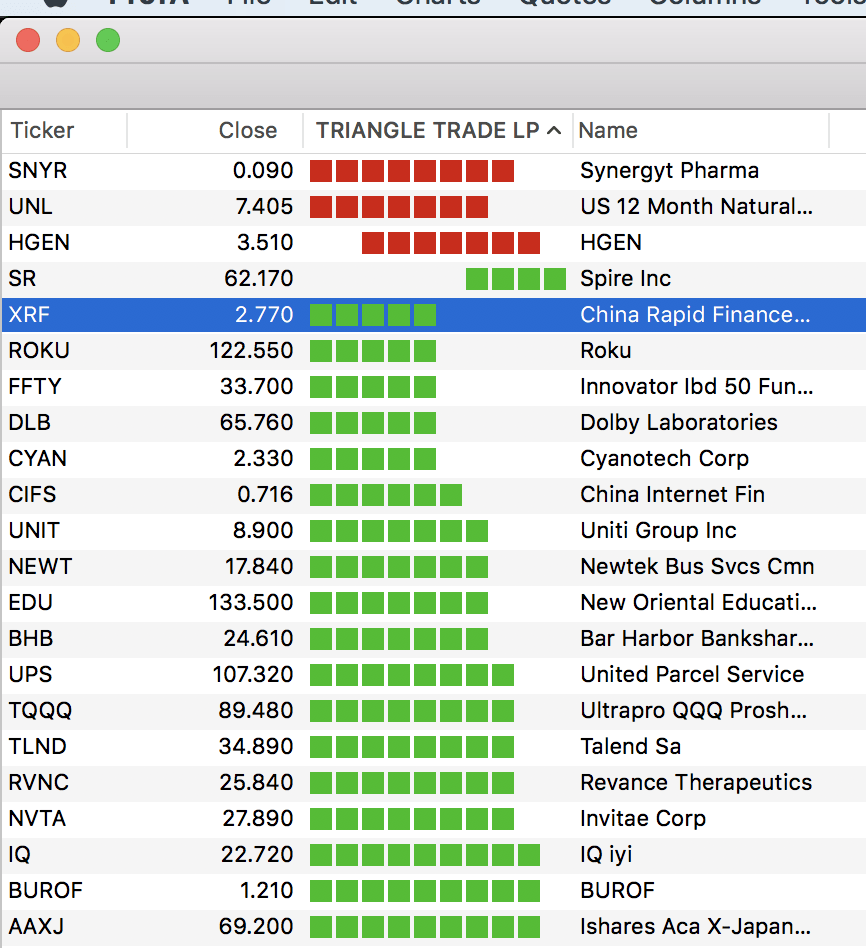The height and width of the screenshot is (948, 866).
Task: Sort by the Ticker column header
Action: tap(42, 131)
